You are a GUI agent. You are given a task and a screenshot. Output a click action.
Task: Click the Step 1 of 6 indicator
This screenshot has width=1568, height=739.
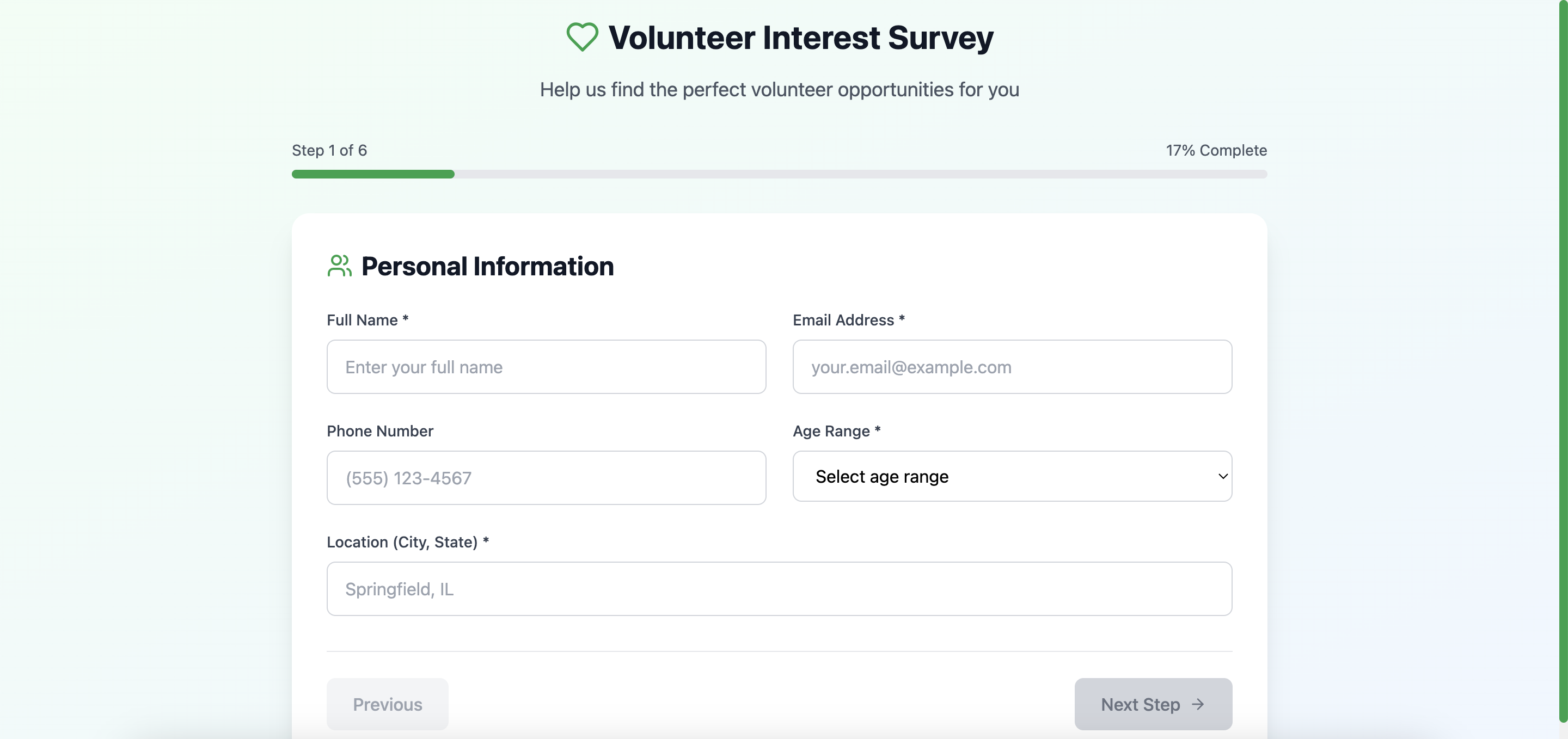[x=329, y=150]
